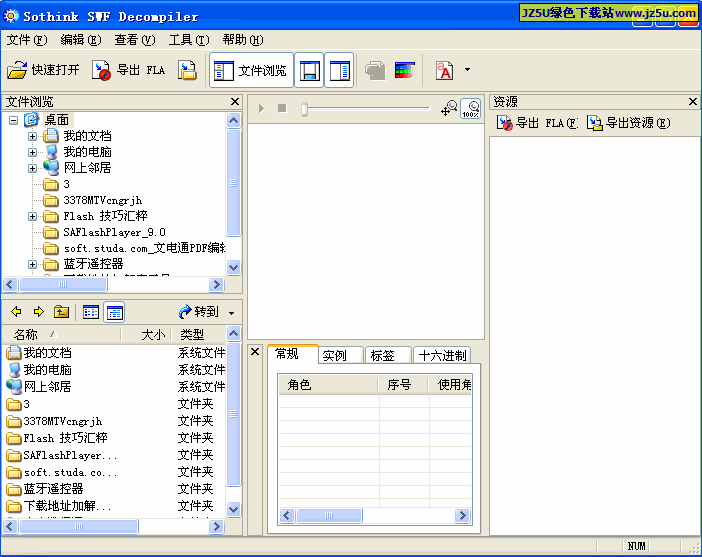Click the up one folder icon
This screenshot has height=557, width=702.
61,312
